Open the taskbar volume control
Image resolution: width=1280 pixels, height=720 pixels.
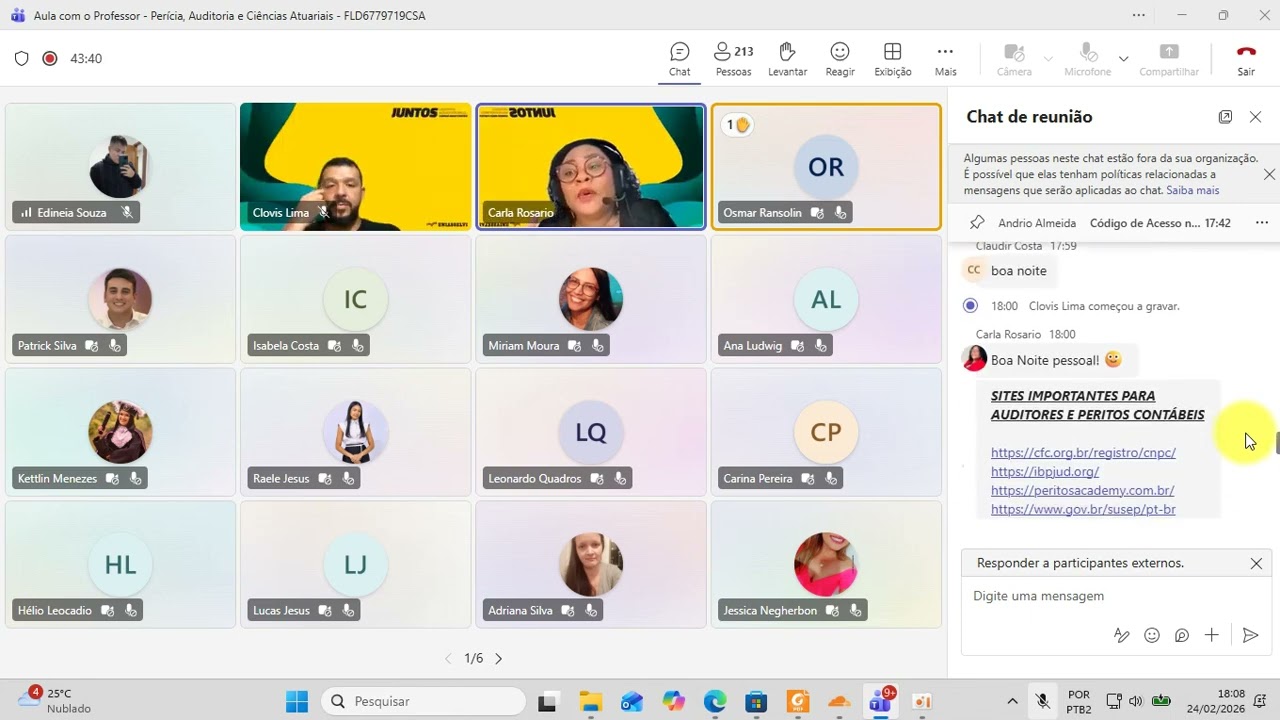click(1135, 701)
